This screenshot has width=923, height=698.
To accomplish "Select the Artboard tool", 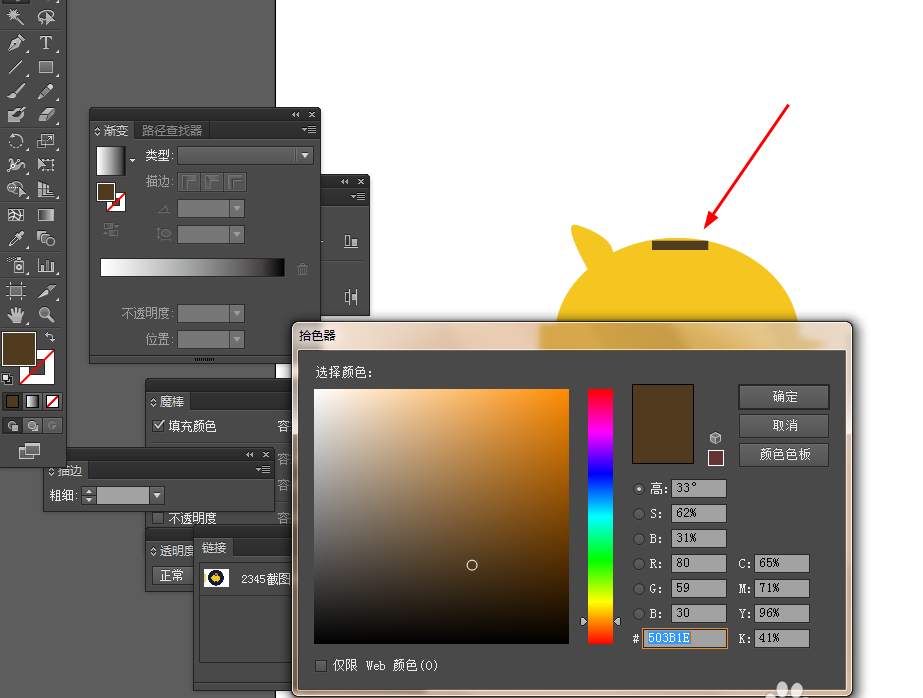I will pos(16,291).
